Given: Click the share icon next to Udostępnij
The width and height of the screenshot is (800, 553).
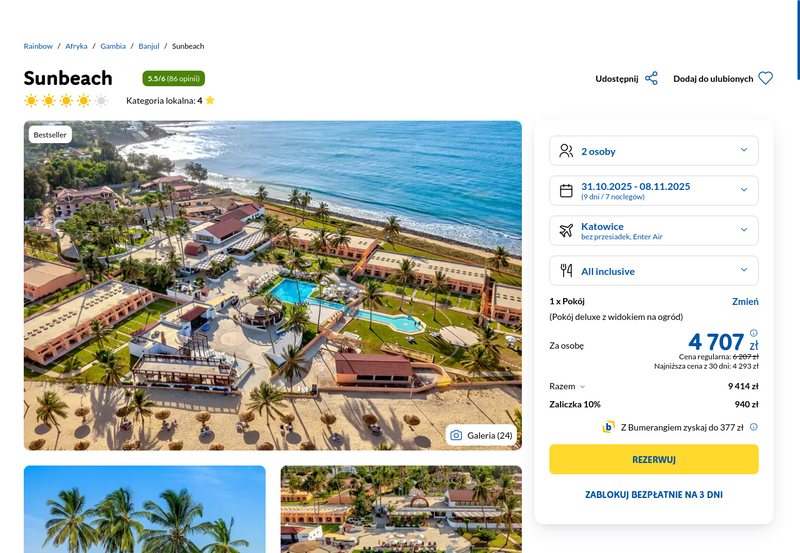Looking at the screenshot, I should [651, 79].
